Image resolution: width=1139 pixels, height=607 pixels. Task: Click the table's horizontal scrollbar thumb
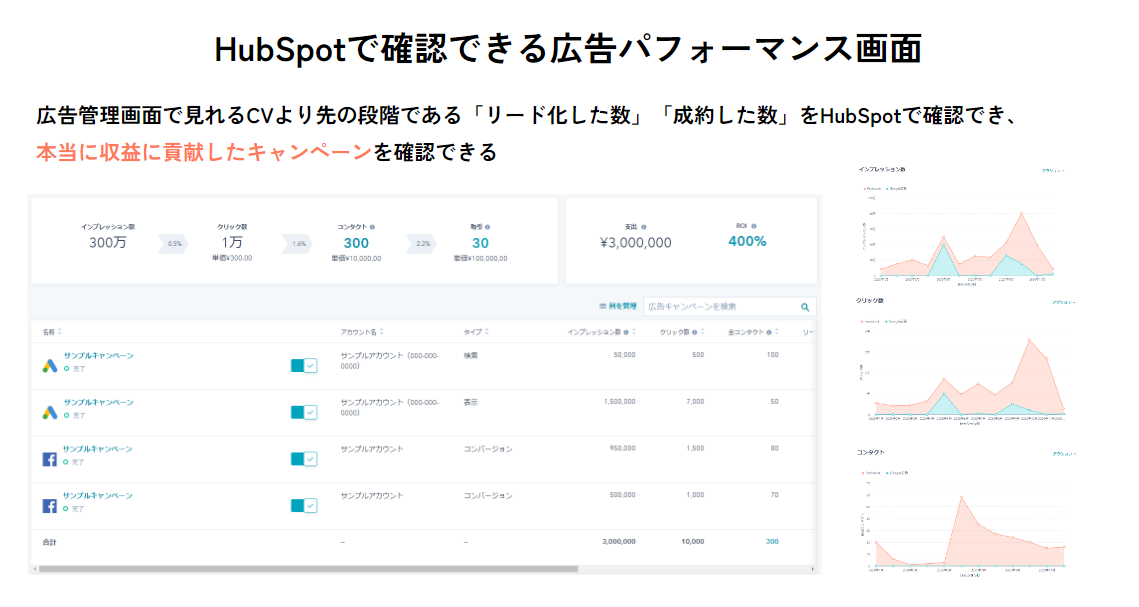click(308, 569)
